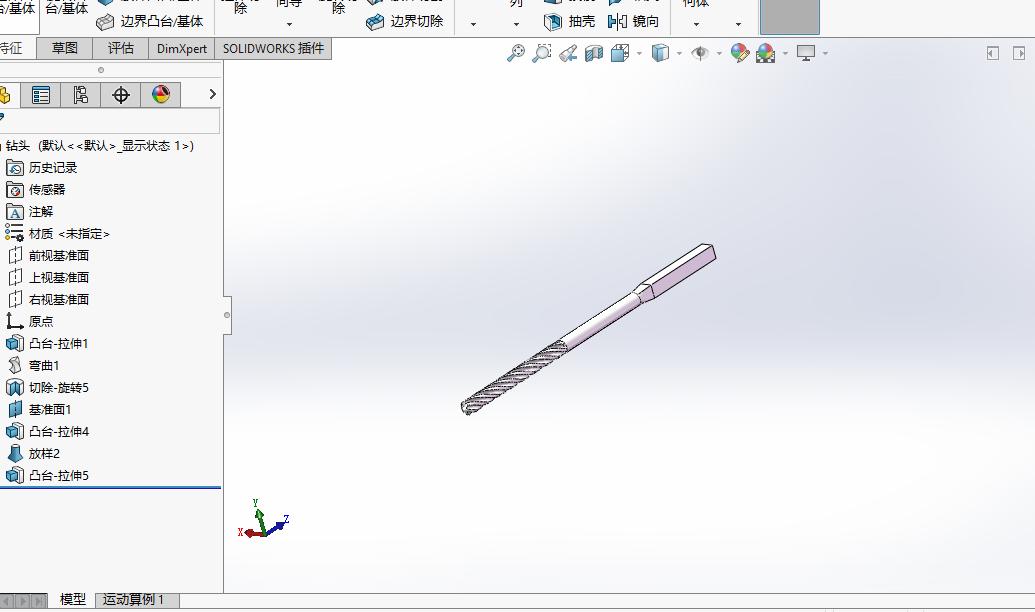
Task: Switch to the DimXpert tab
Action: [182, 48]
